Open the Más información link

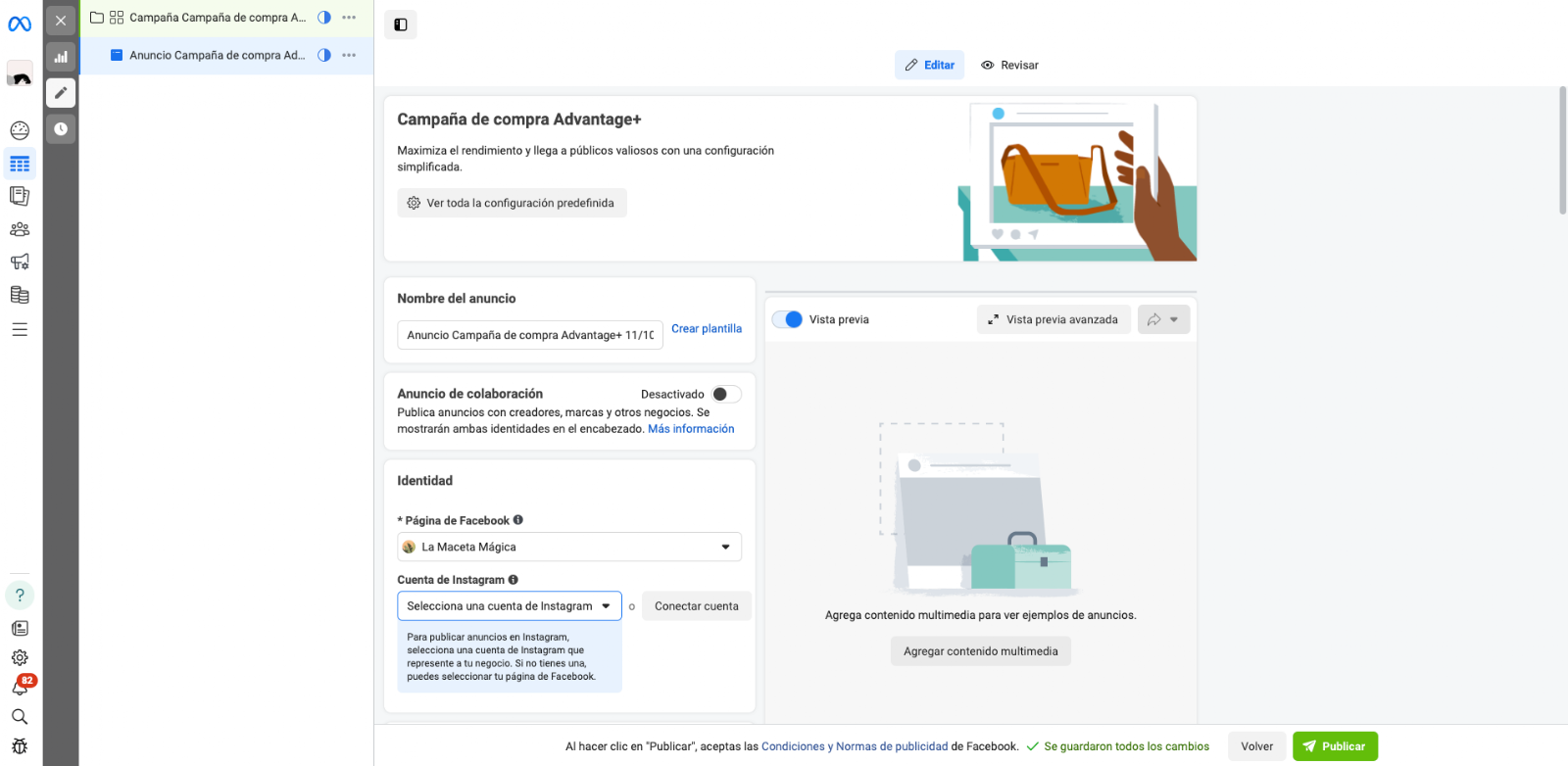(691, 429)
